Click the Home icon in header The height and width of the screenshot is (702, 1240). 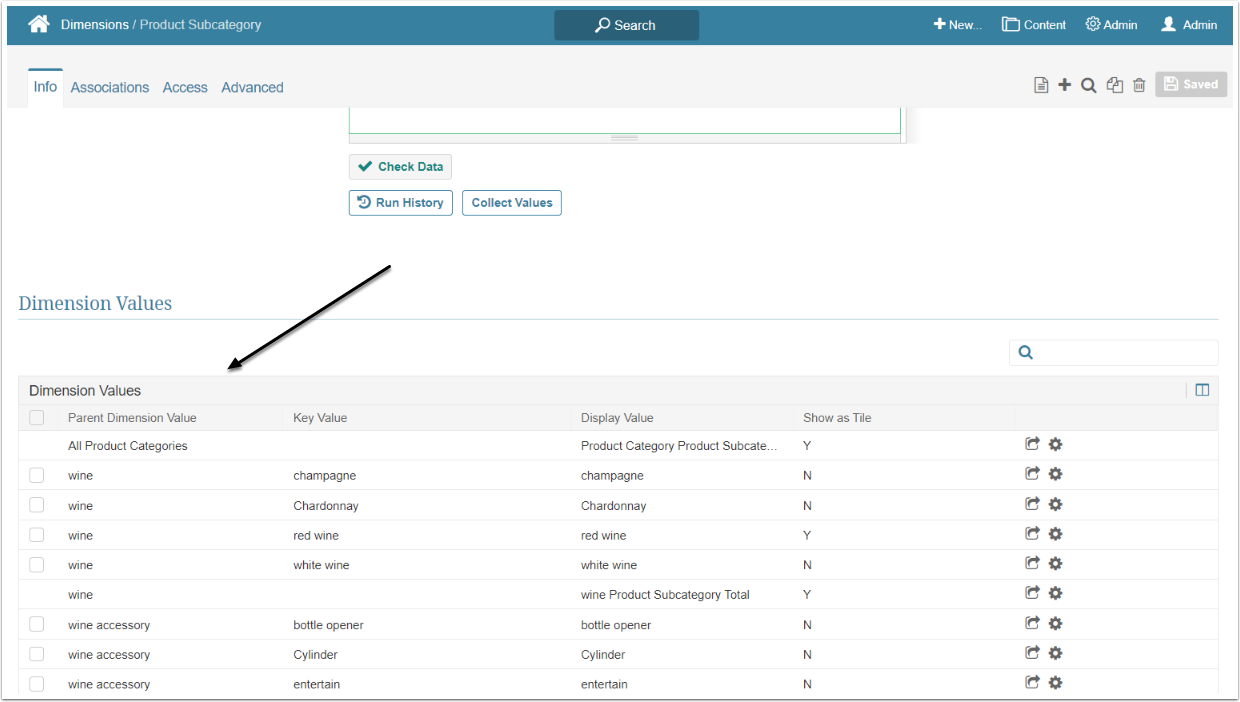(x=39, y=25)
